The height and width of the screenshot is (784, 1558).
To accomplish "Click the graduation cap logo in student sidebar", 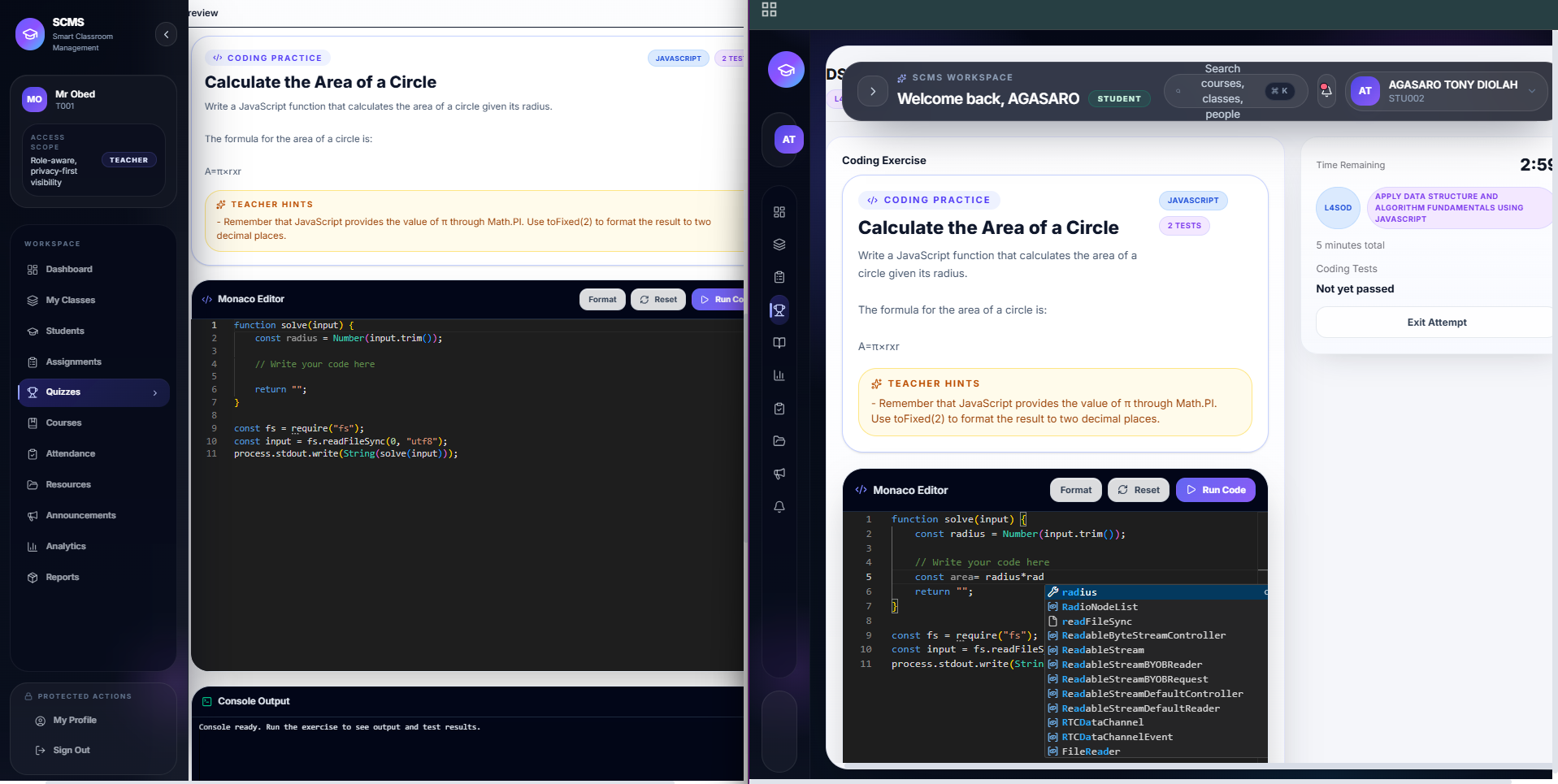I will pyautogui.click(x=786, y=70).
